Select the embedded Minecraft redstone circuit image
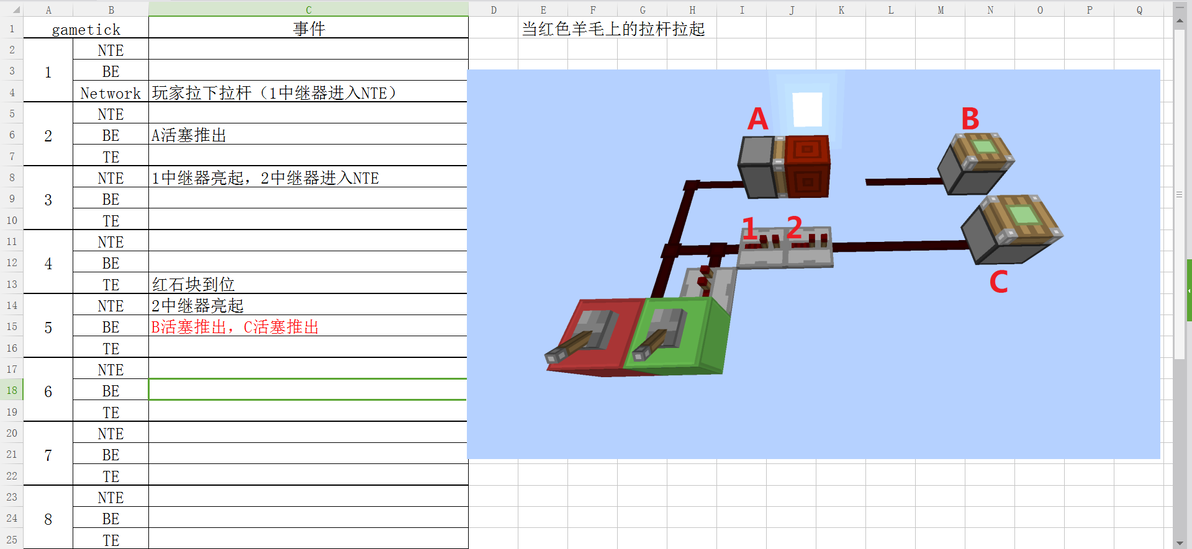1192x549 pixels. click(813, 264)
